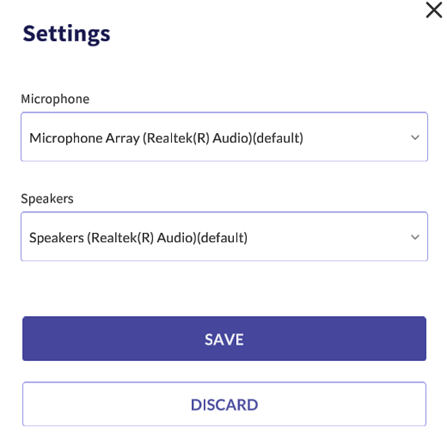Click the purple SAVE button
Screen dimensions: 447x446
(x=224, y=339)
